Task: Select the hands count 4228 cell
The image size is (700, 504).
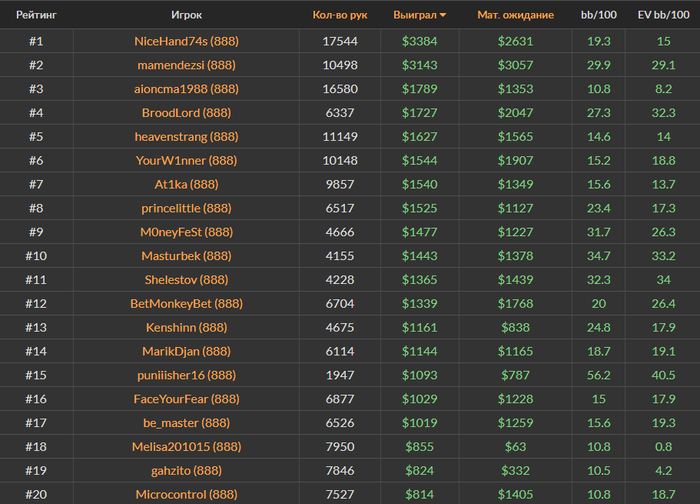Action: click(x=340, y=280)
